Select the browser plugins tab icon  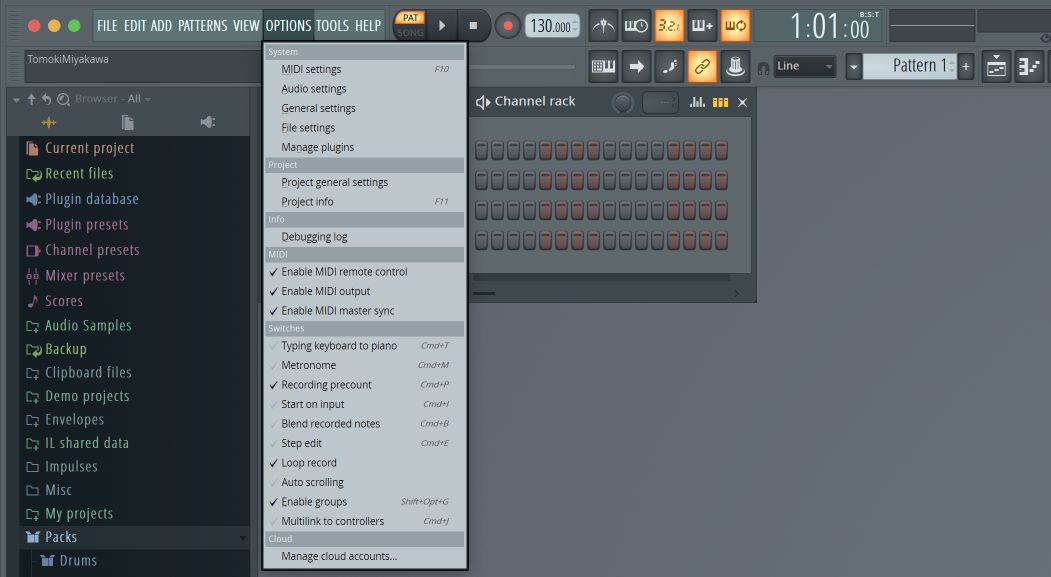pyautogui.click(x=208, y=122)
